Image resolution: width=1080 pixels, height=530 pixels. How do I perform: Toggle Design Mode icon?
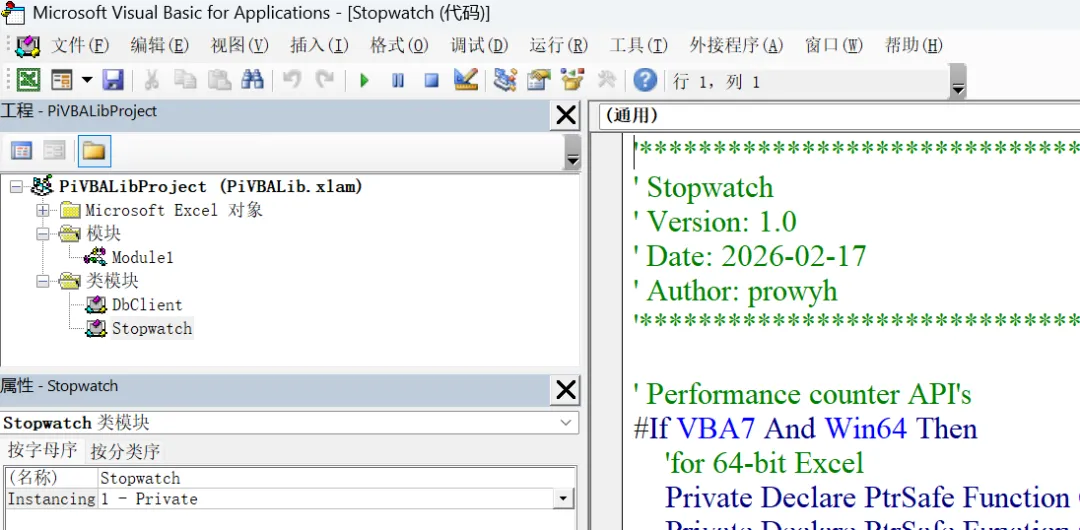point(466,80)
